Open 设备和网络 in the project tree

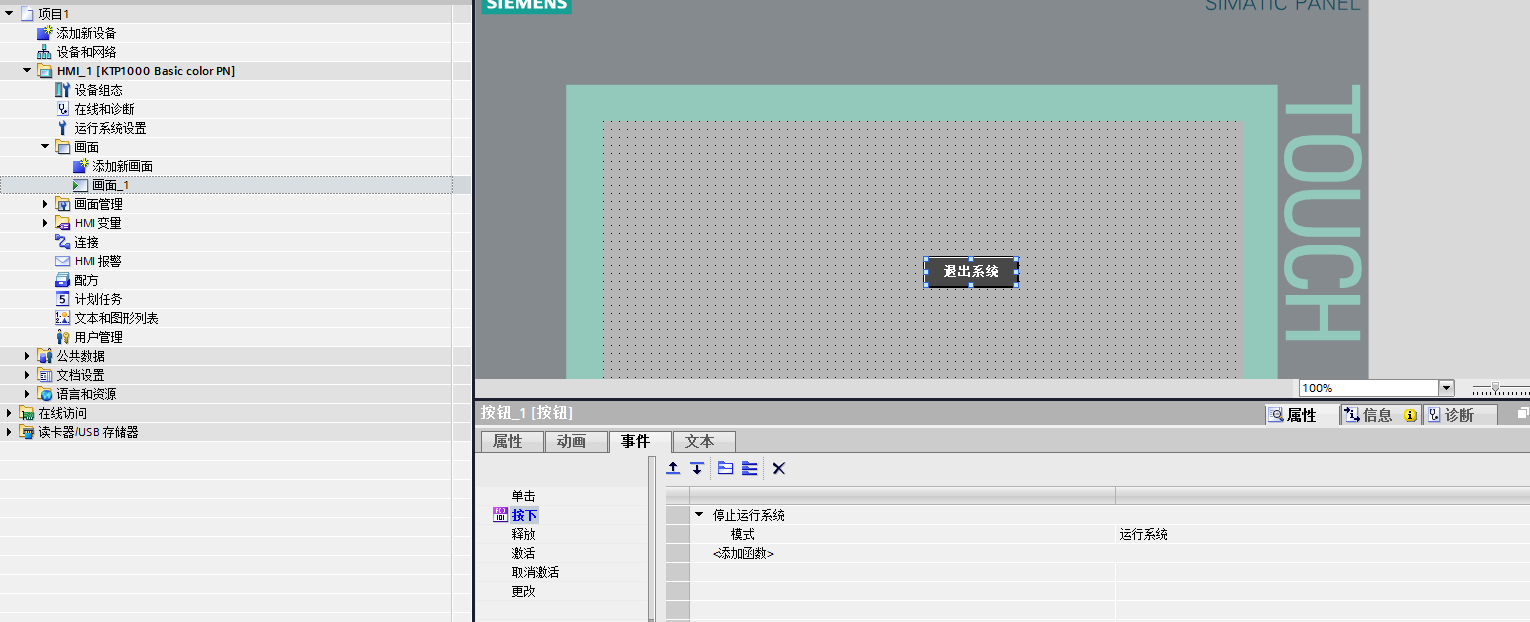point(86,52)
